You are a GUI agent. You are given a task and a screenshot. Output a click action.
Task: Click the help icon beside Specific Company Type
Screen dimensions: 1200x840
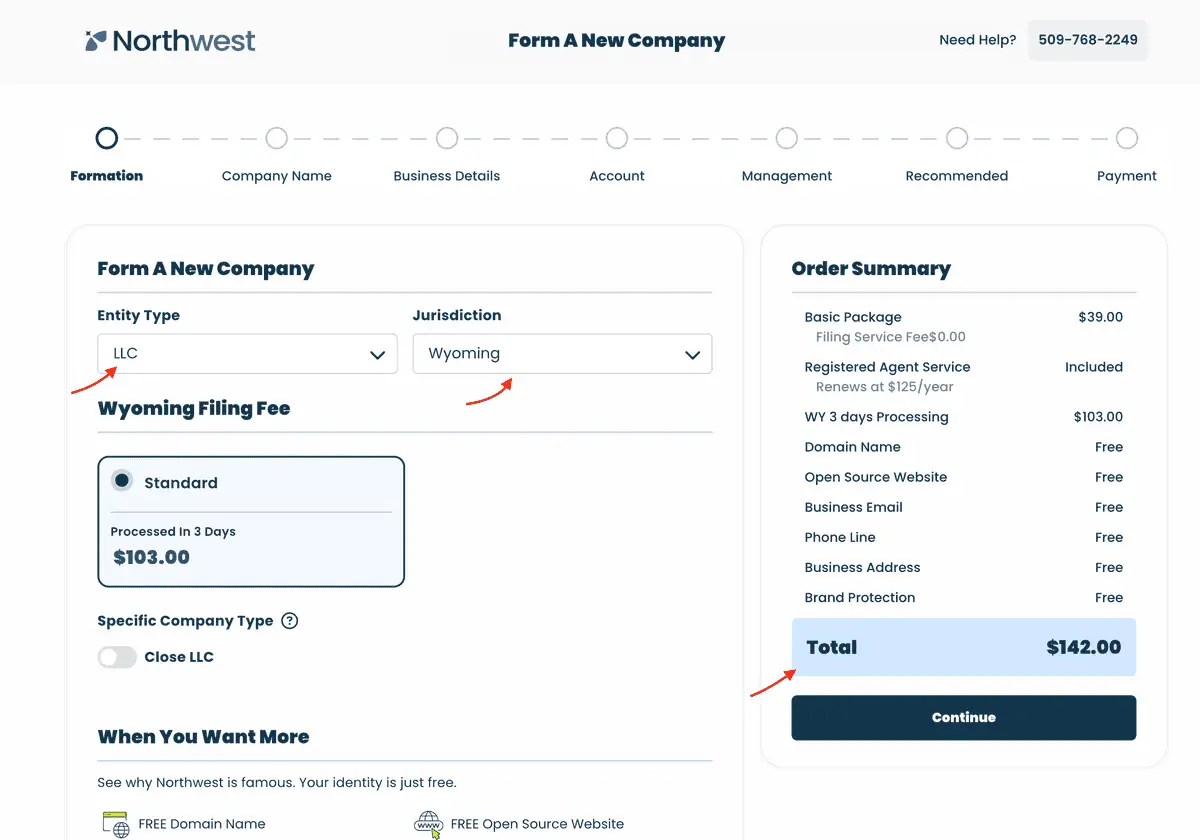tap(290, 621)
